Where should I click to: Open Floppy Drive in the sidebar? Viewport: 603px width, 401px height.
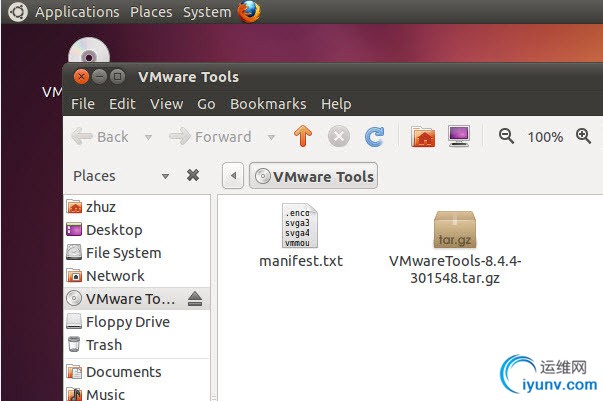[x=137, y=322]
